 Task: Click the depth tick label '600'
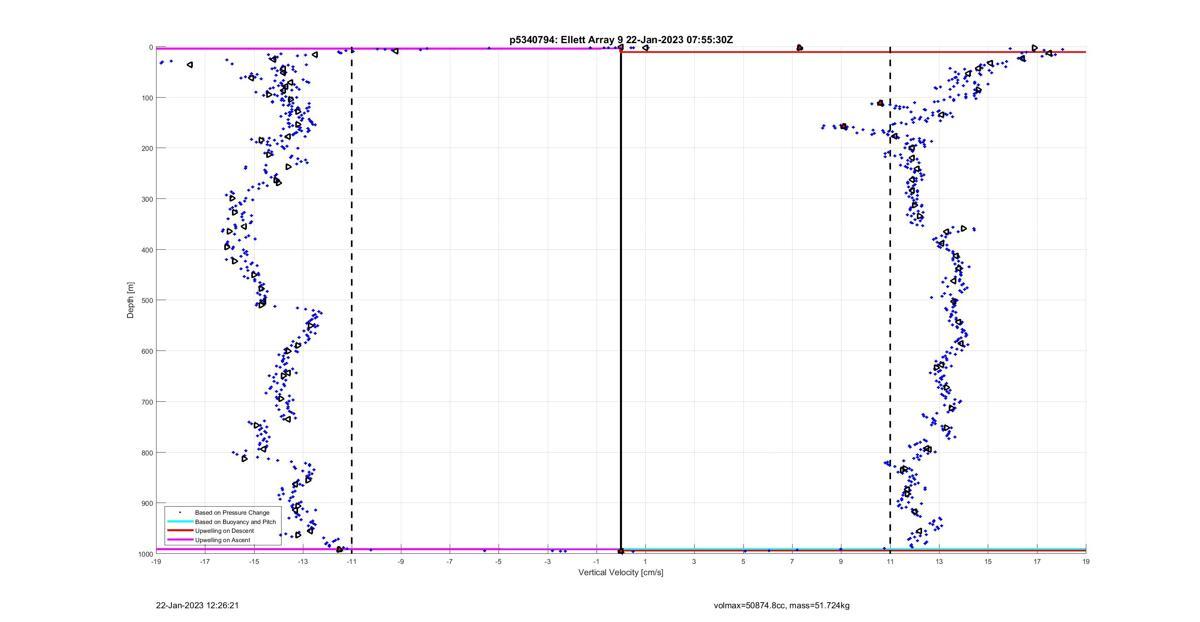click(146, 351)
